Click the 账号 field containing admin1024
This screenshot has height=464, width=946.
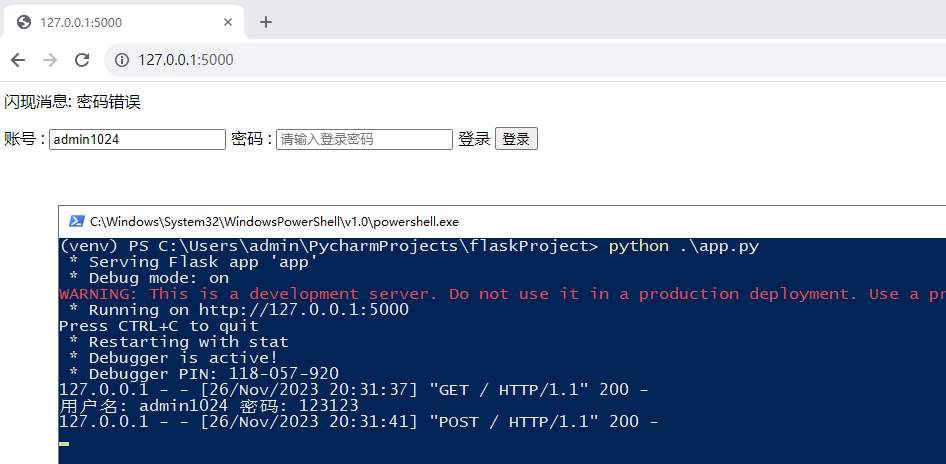(138, 140)
